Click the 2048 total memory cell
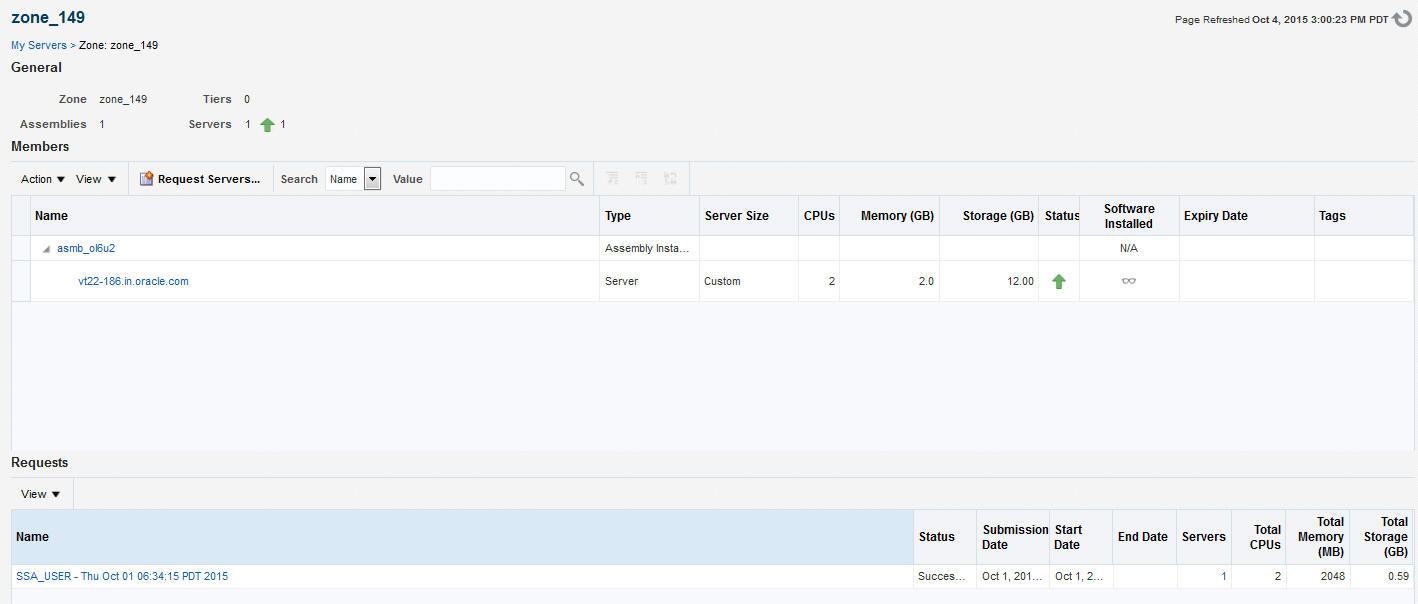 point(1318,576)
